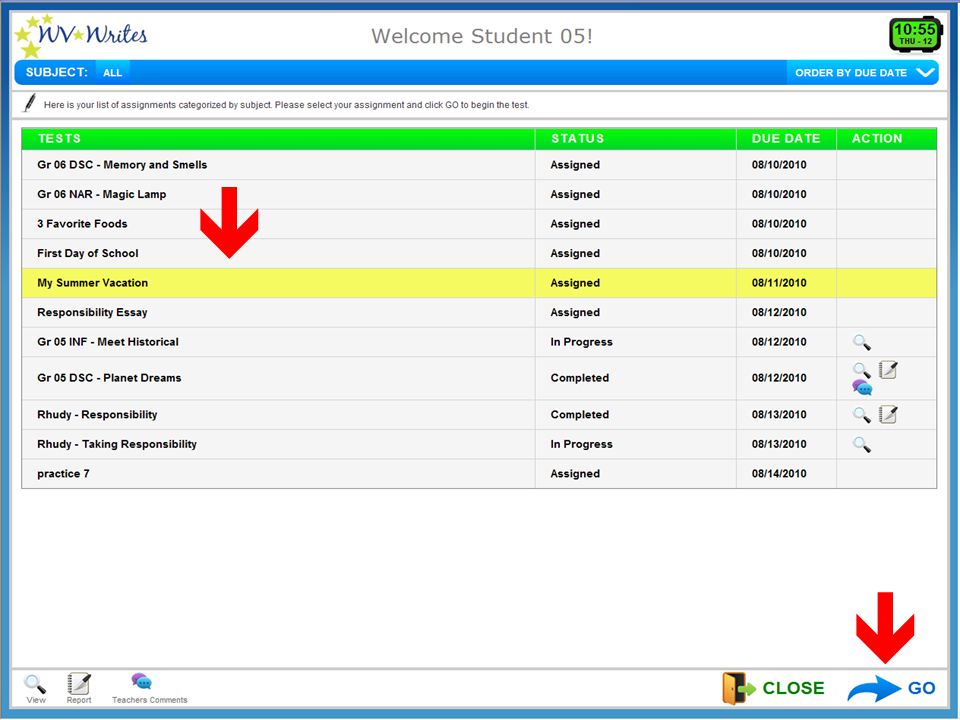
Task: Open the Order By Due Date dropdown
Action: point(863,72)
